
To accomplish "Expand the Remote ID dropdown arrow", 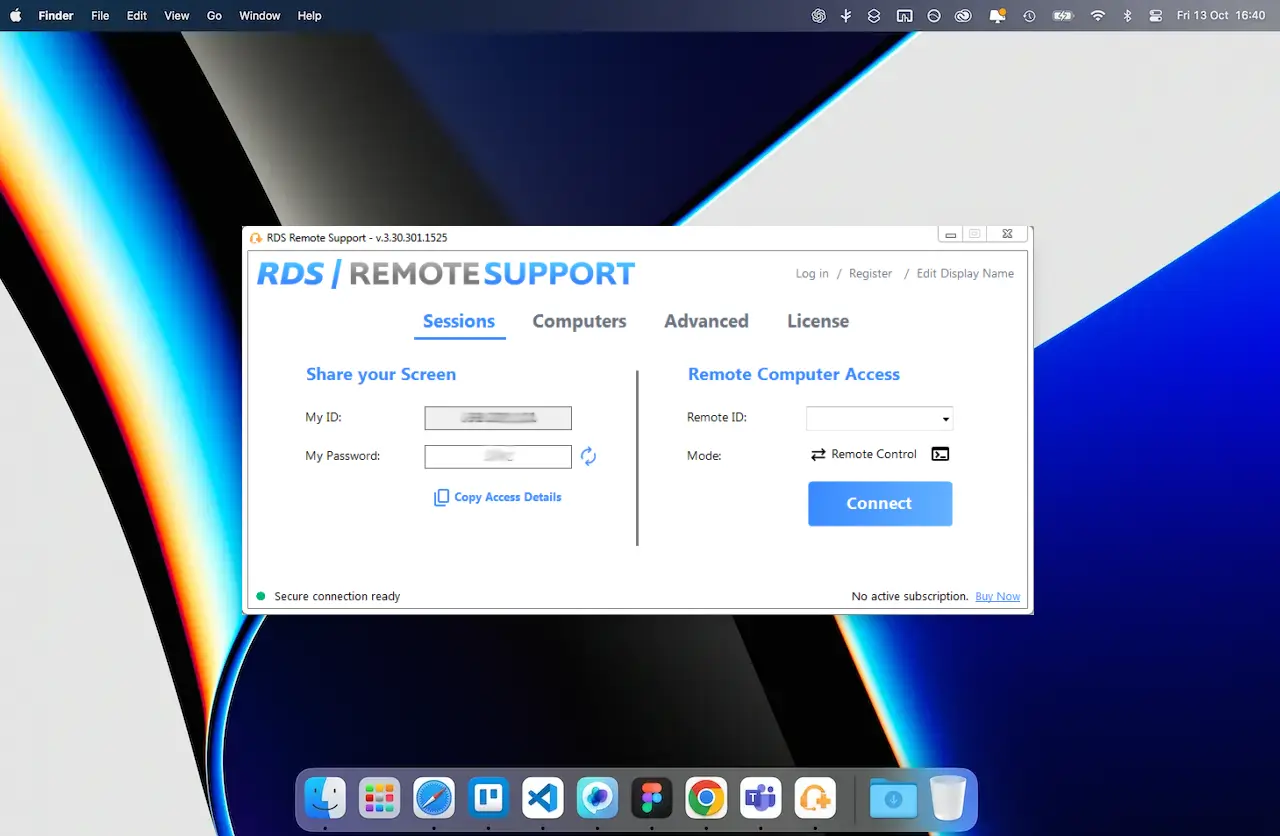I will (945, 419).
